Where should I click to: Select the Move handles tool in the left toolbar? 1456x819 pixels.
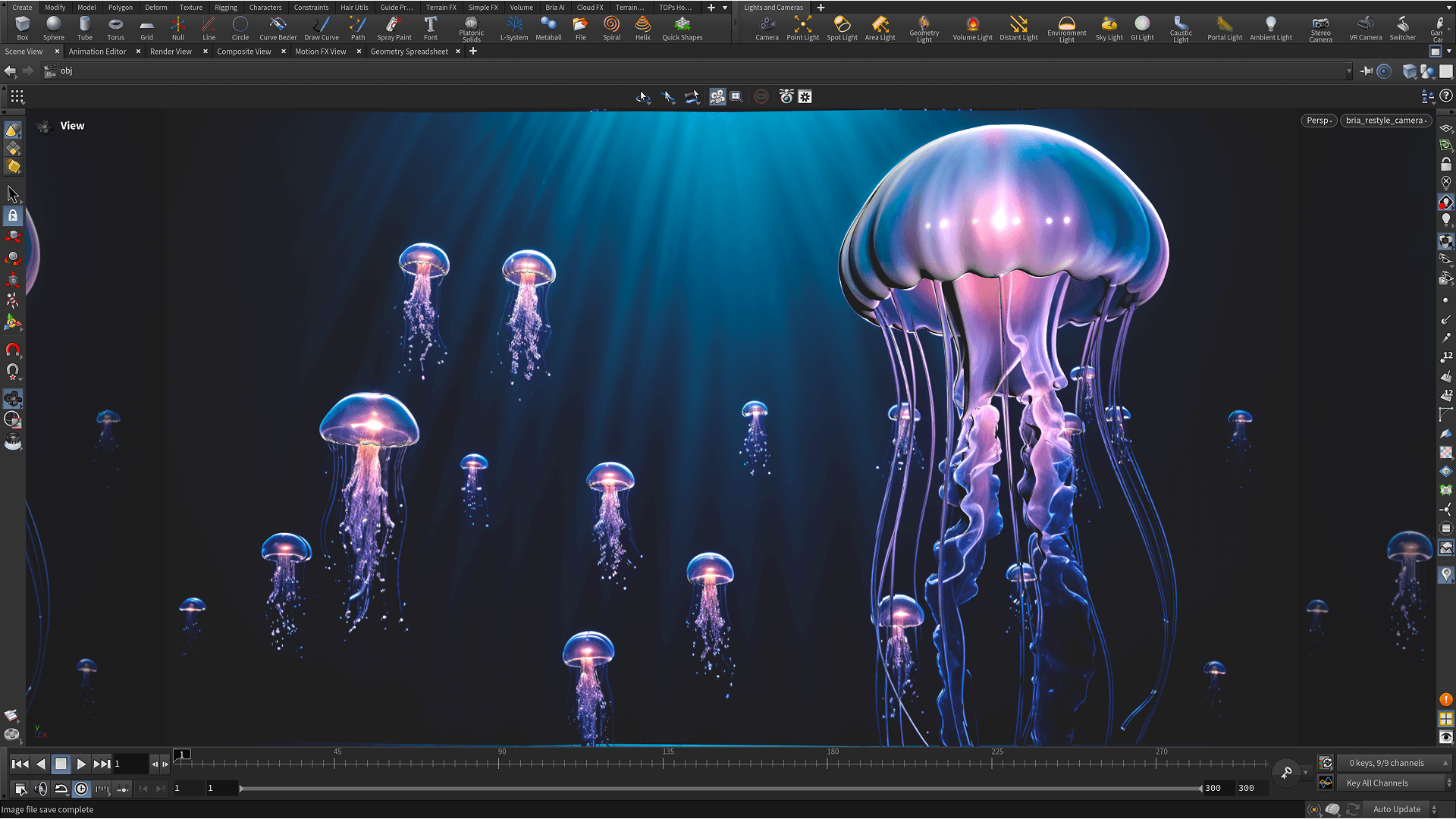[13, 236]
